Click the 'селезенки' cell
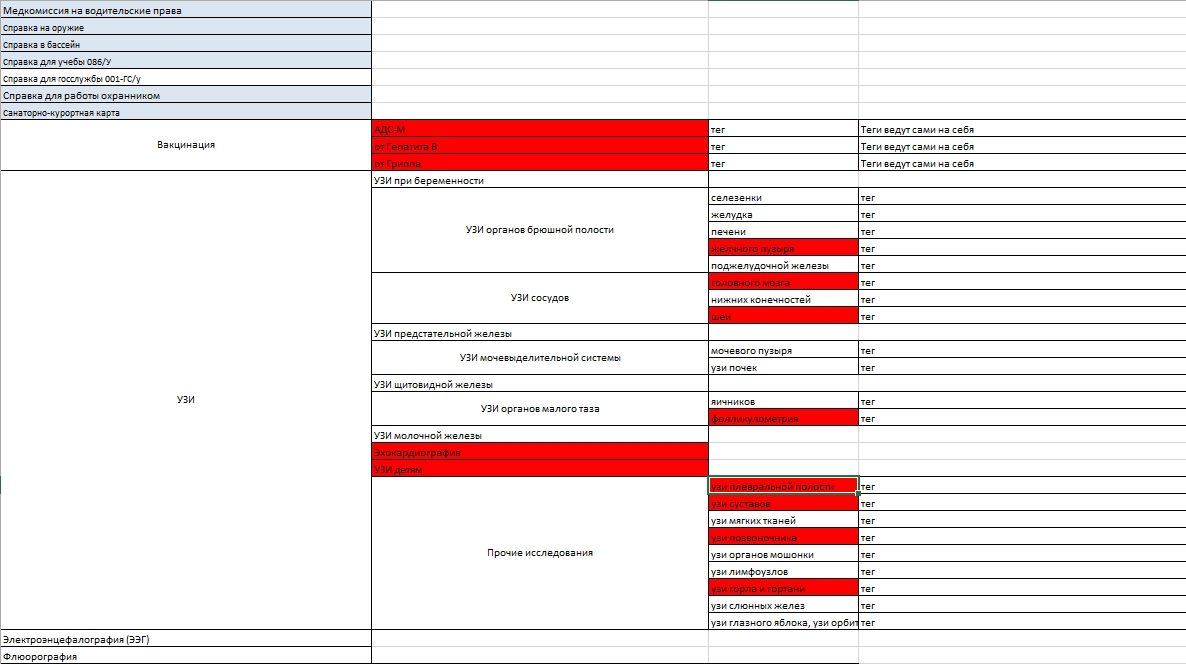Screen dimensions: 1186x664 (x=782, y=197)
